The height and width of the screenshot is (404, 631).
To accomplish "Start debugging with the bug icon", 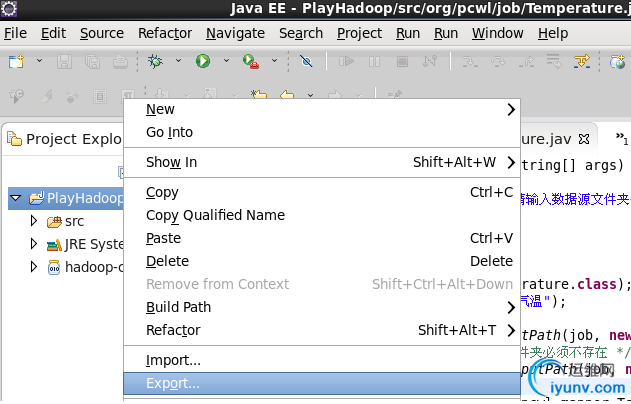I will (x=155, y=62).
